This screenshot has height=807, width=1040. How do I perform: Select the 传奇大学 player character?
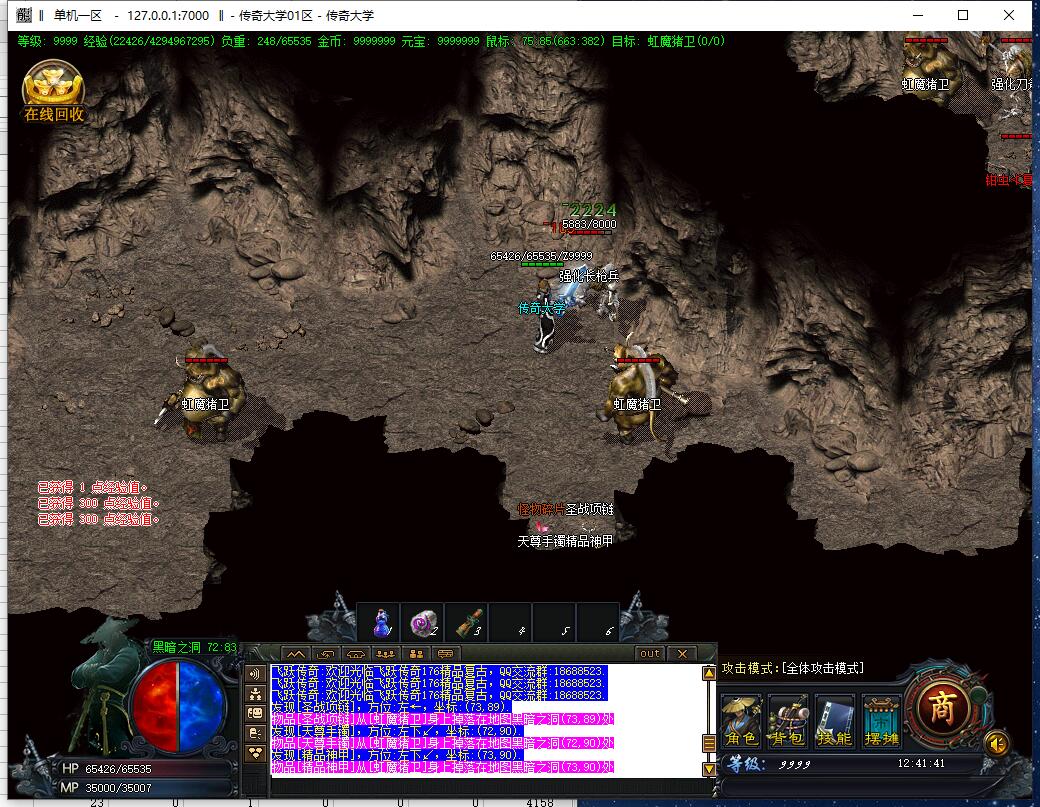coord(547,318)
